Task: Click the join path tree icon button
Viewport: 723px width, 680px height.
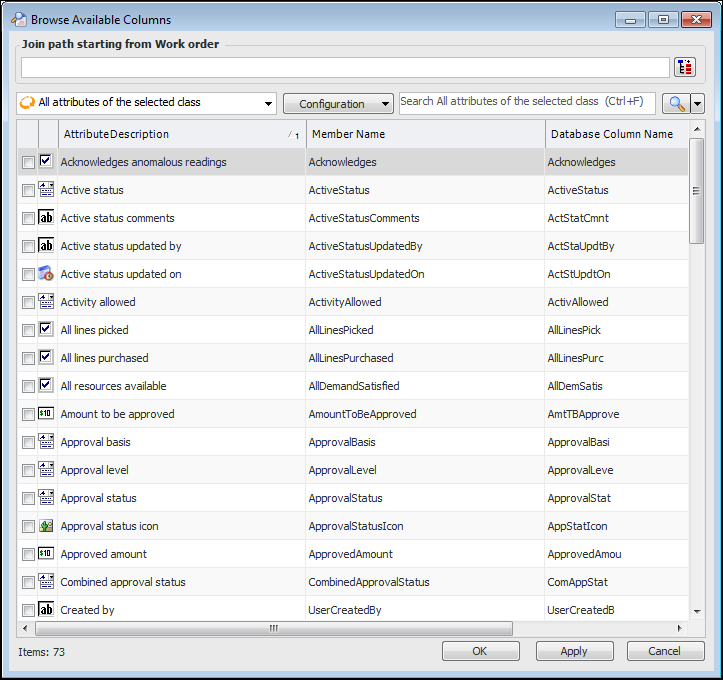Action: point(684,67)
